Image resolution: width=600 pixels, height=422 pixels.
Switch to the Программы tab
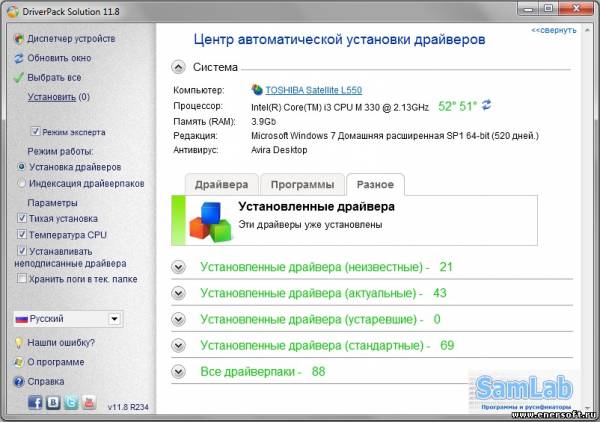click(302, 185)
